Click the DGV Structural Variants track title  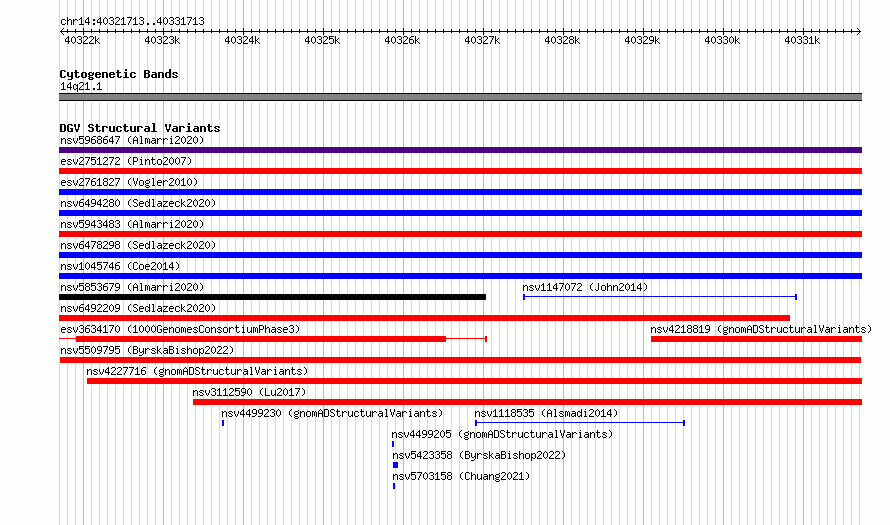[x=140, y=128]
